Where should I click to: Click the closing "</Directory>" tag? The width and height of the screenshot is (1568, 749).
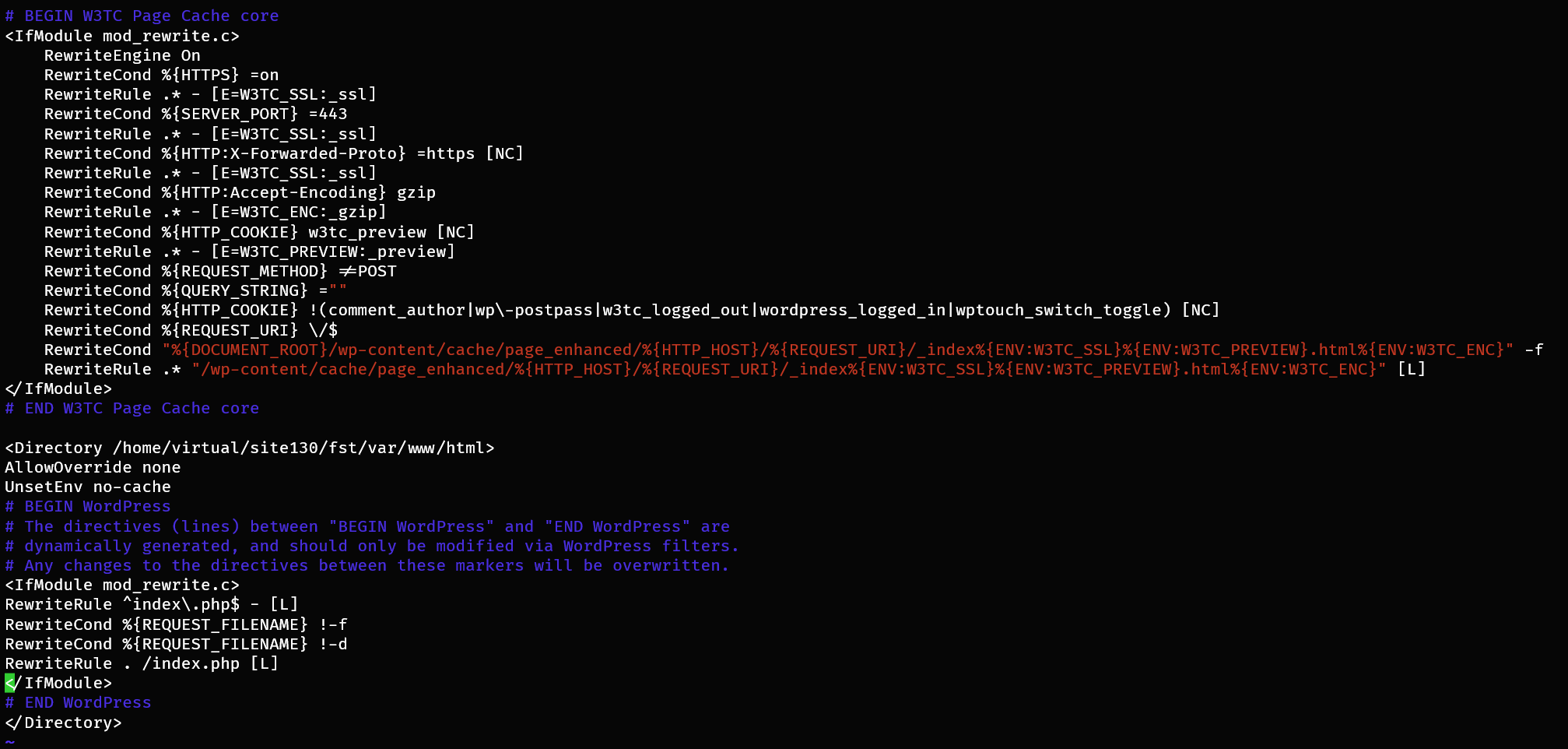pyautogui.click(x=63, y=723)
